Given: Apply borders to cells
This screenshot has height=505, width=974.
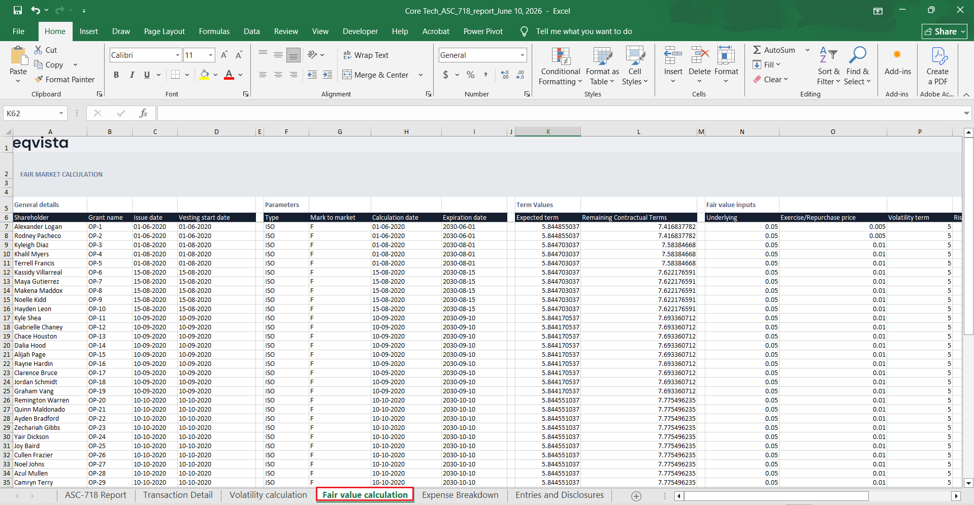Looking at the screenshot, I should pyautogui.click(x=176, y=75).
